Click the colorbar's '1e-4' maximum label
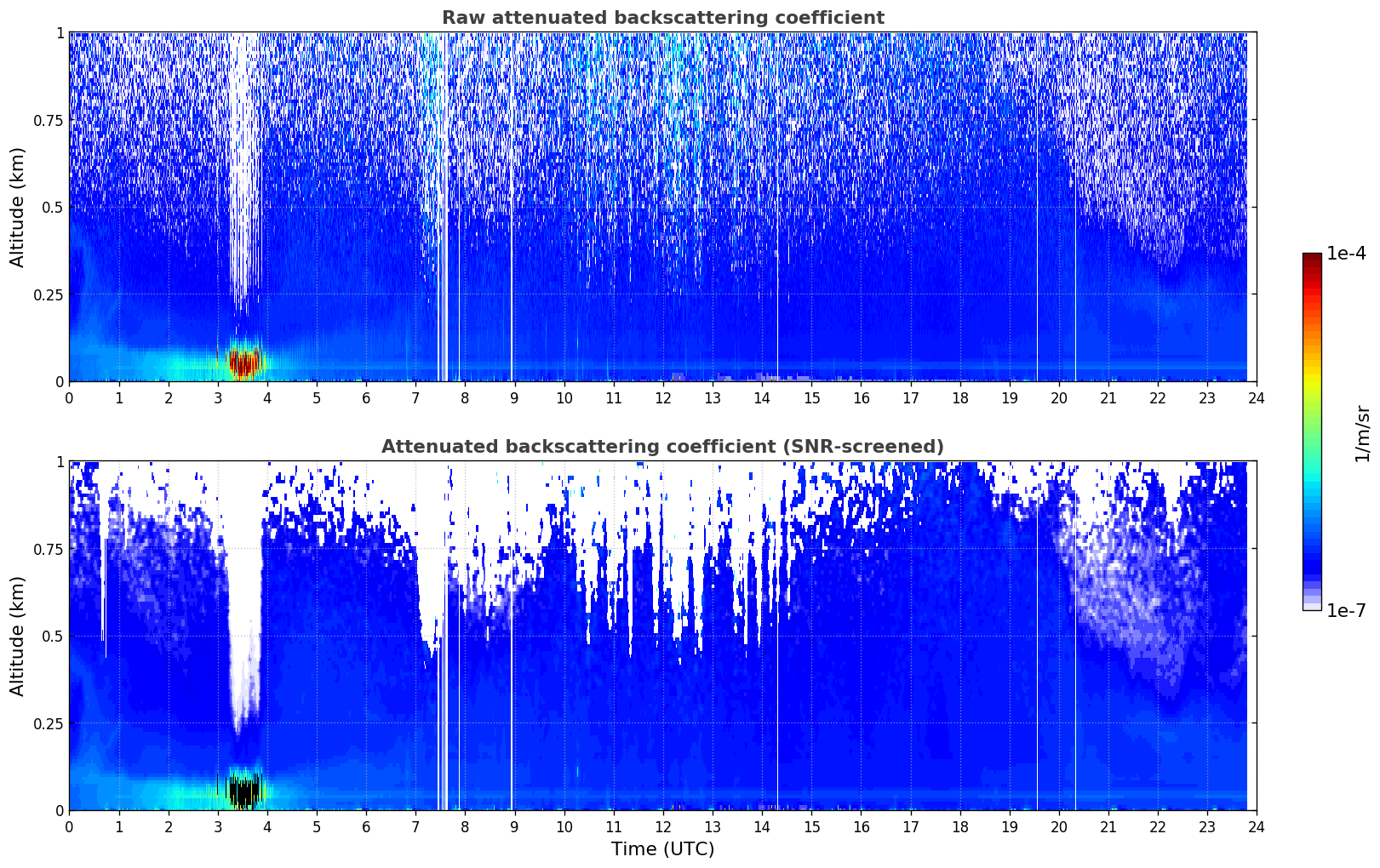 pyautogui.click(x=1348, y=254)
